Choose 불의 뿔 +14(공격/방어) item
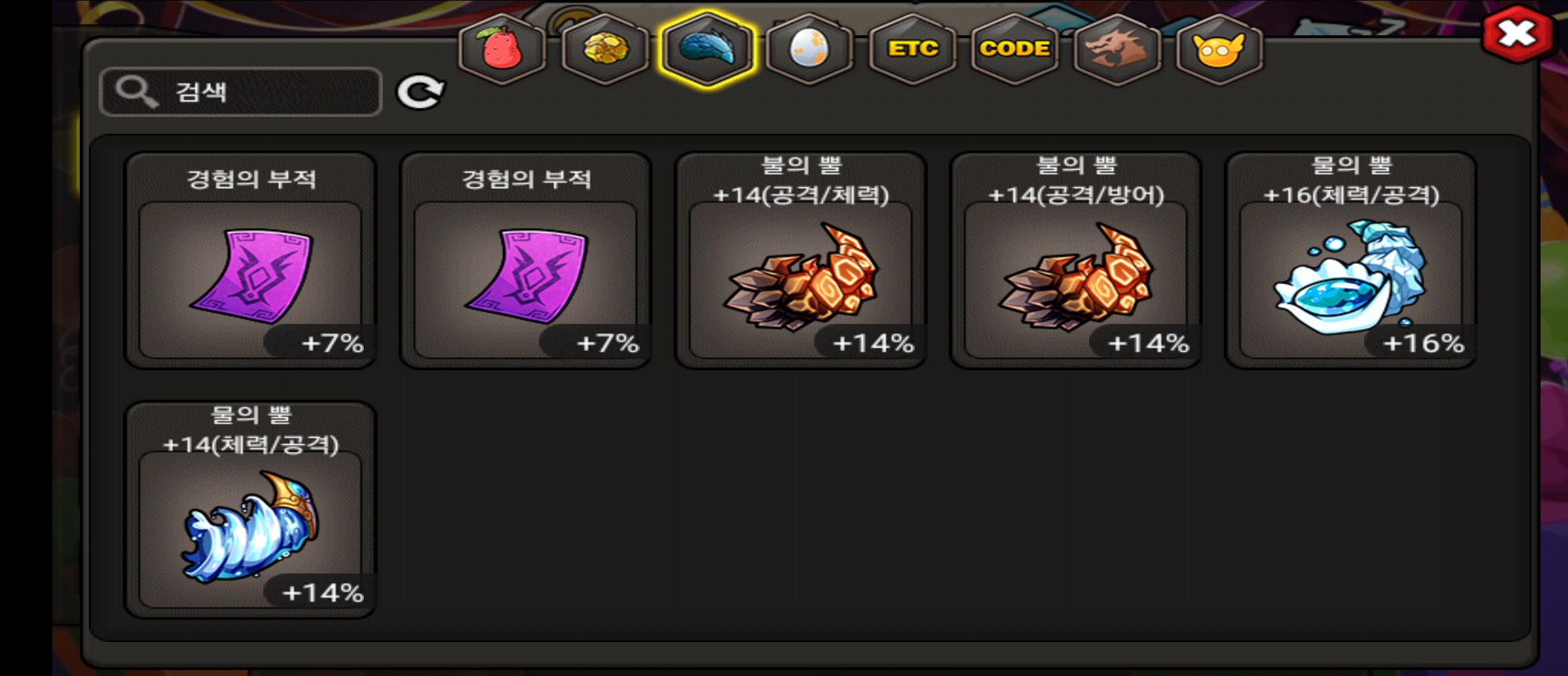 [x=1075, y=260]
